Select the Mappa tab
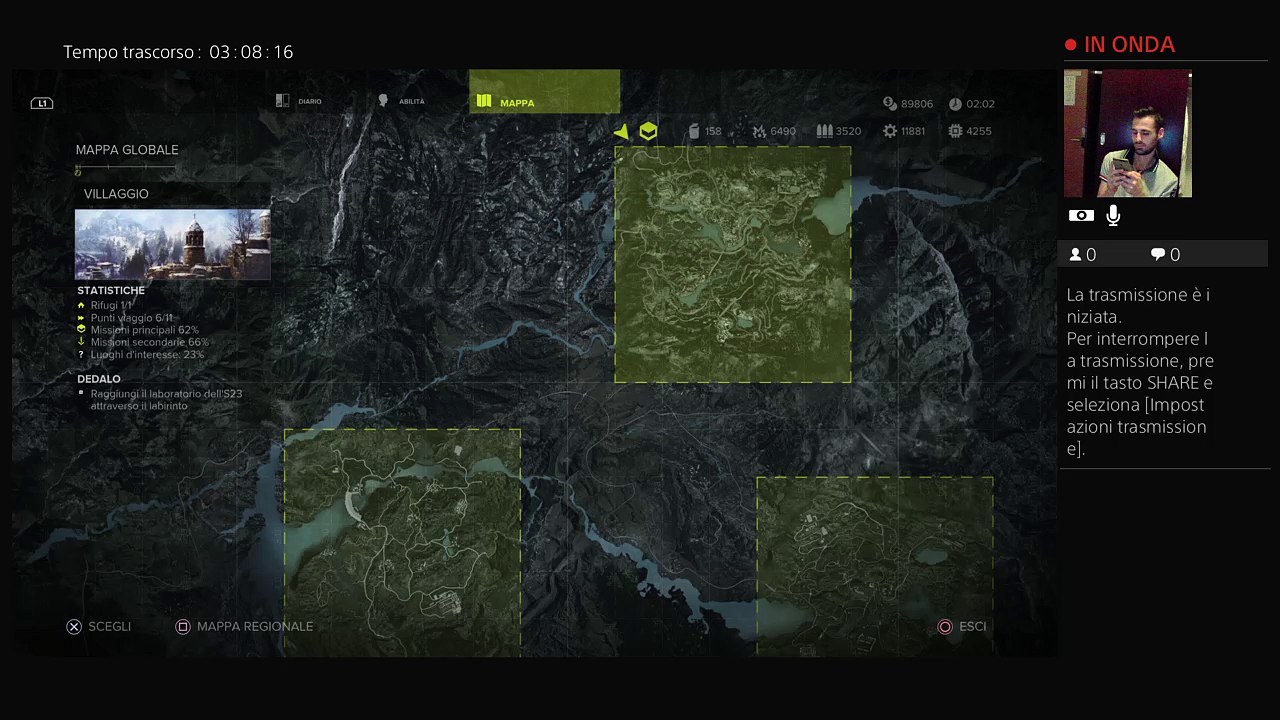This screenshot has height=720, width=1280. (544, 91)
